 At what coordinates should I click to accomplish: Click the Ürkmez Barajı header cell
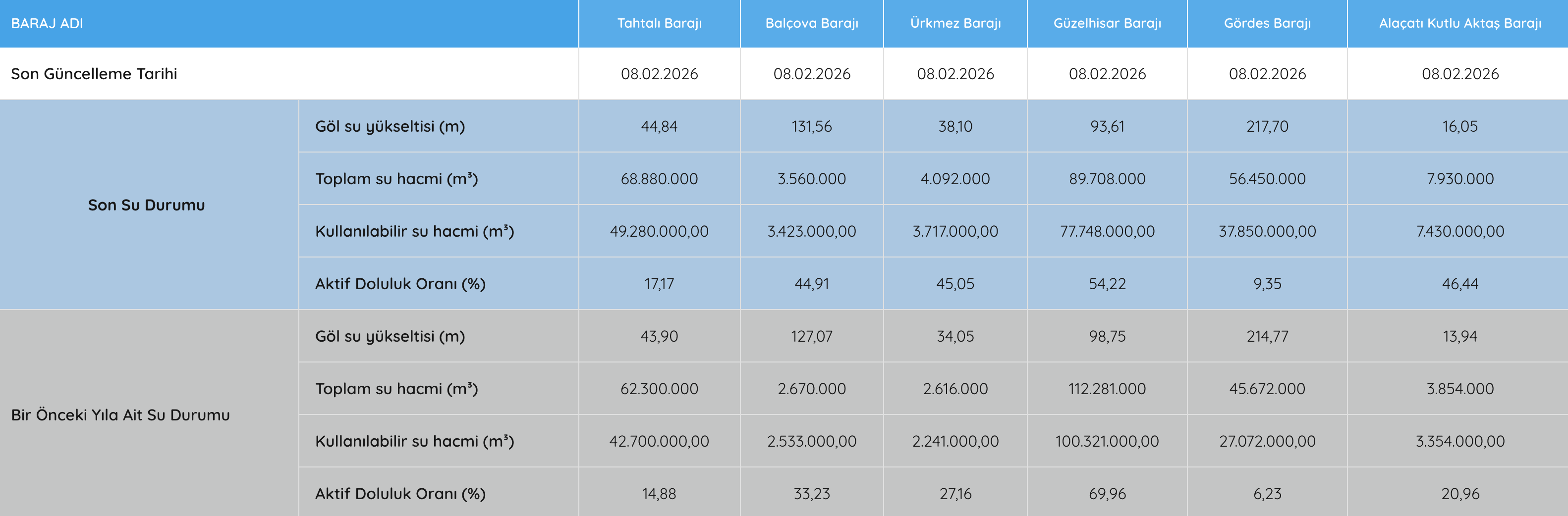955,23
